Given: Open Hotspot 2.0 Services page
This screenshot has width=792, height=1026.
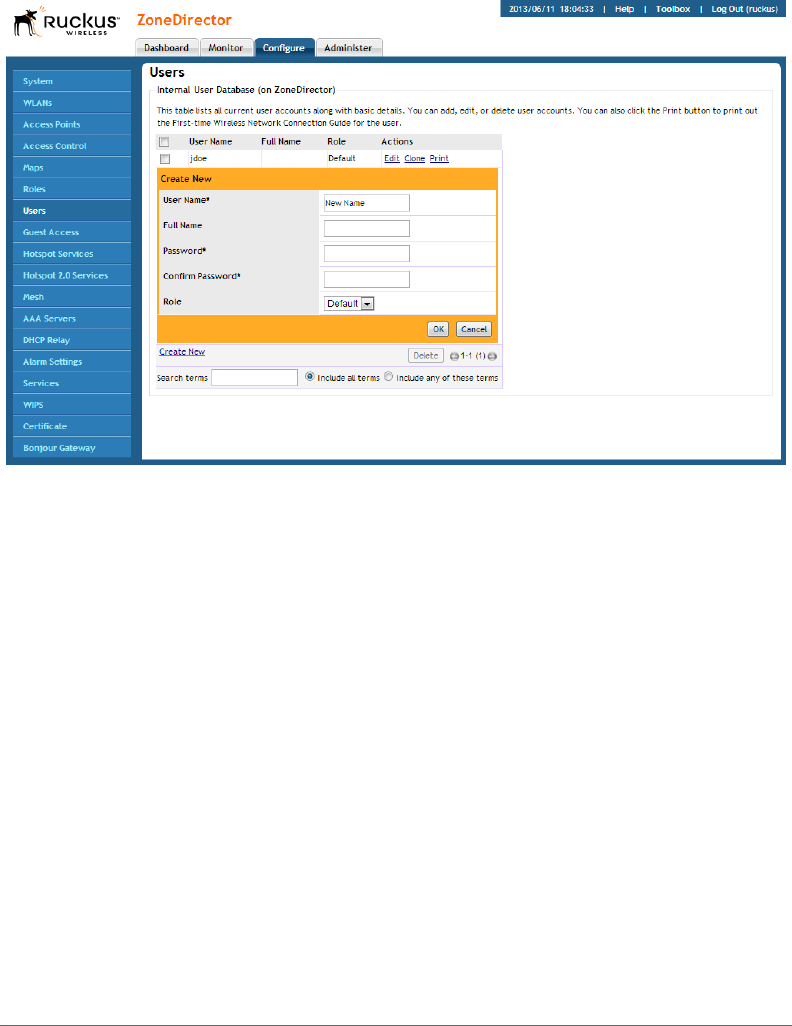Looking at the screenshot, I should [72, 275].
